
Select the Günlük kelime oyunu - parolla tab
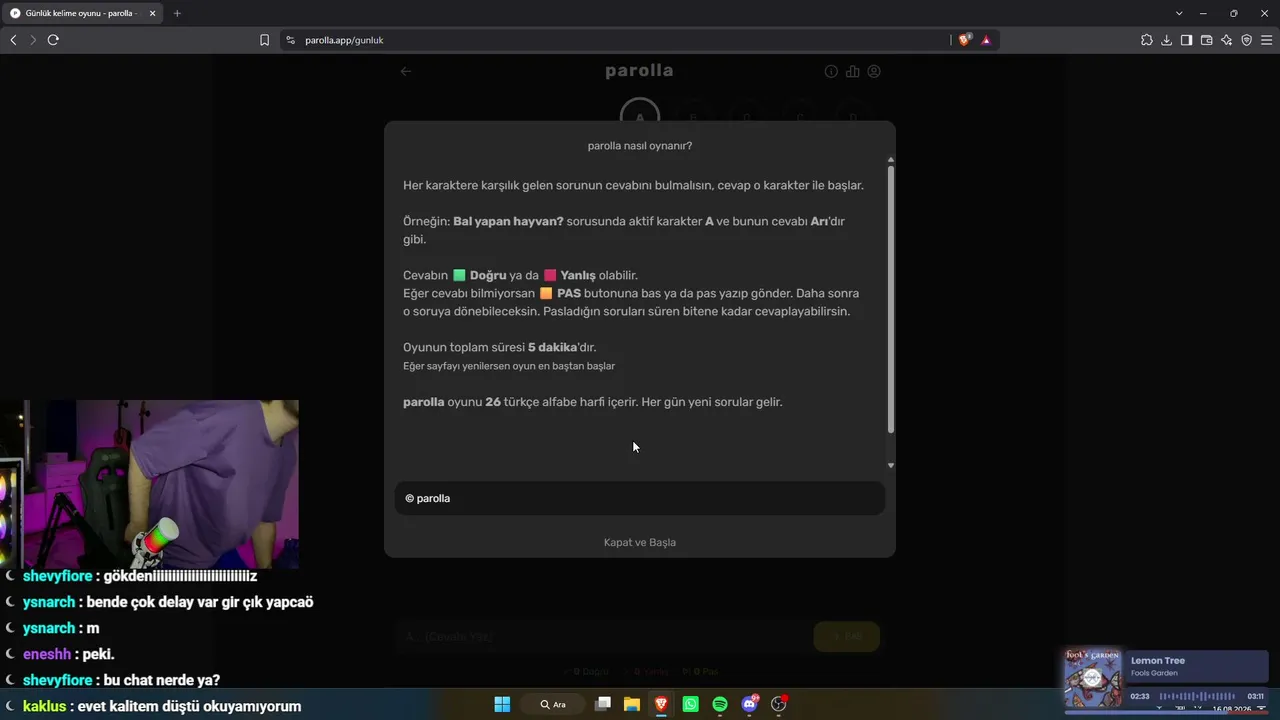[83, 13]
